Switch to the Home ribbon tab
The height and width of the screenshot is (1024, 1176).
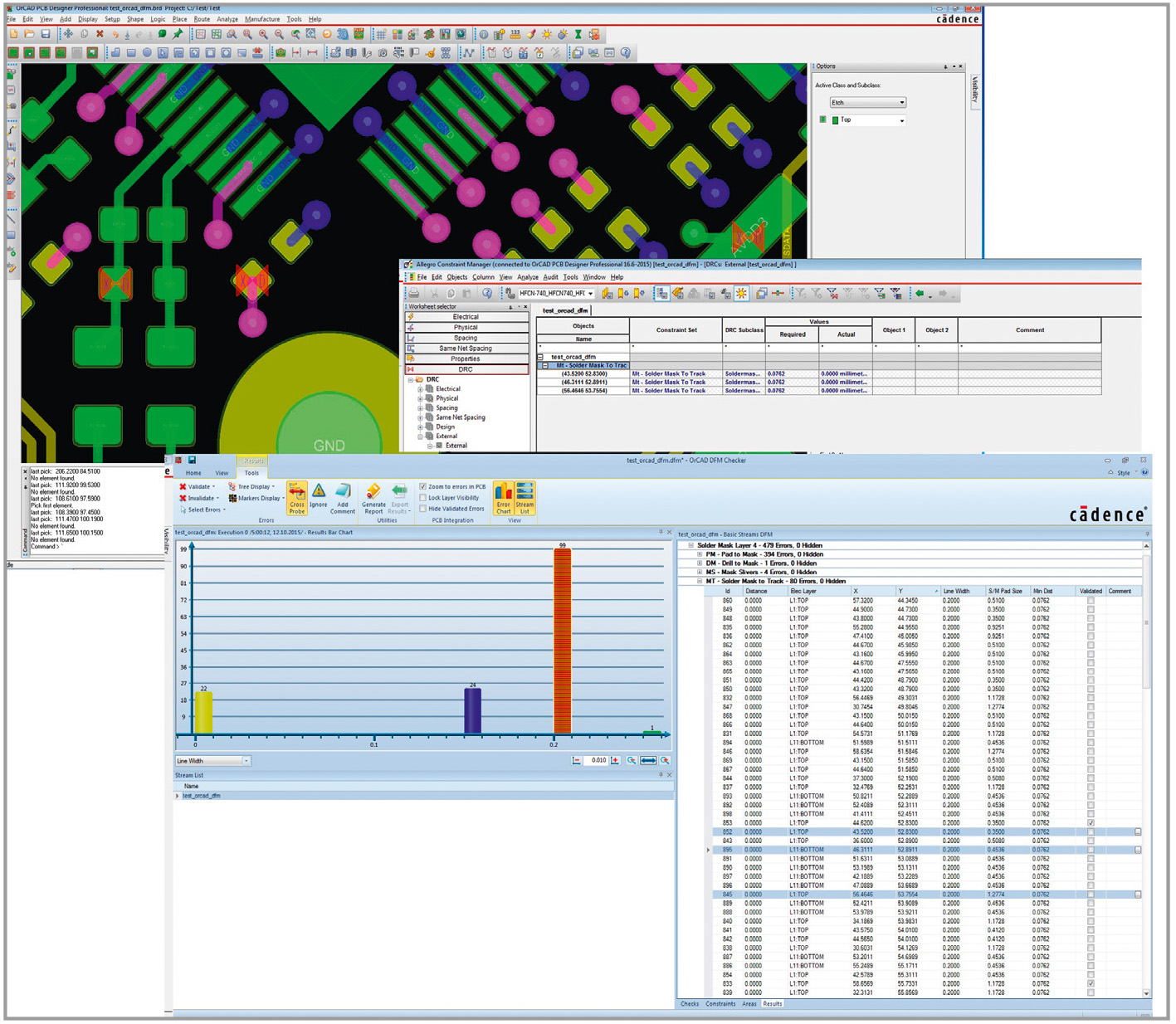point(193,473)
